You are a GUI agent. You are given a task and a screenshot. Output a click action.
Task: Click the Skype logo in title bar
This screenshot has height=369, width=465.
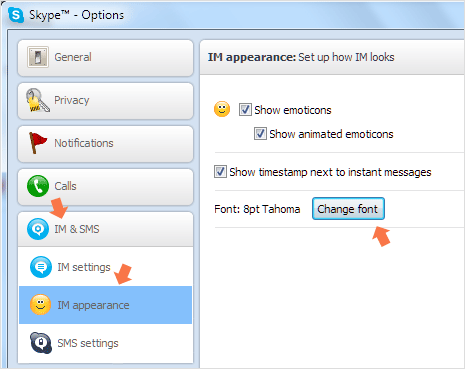[16, 15]
